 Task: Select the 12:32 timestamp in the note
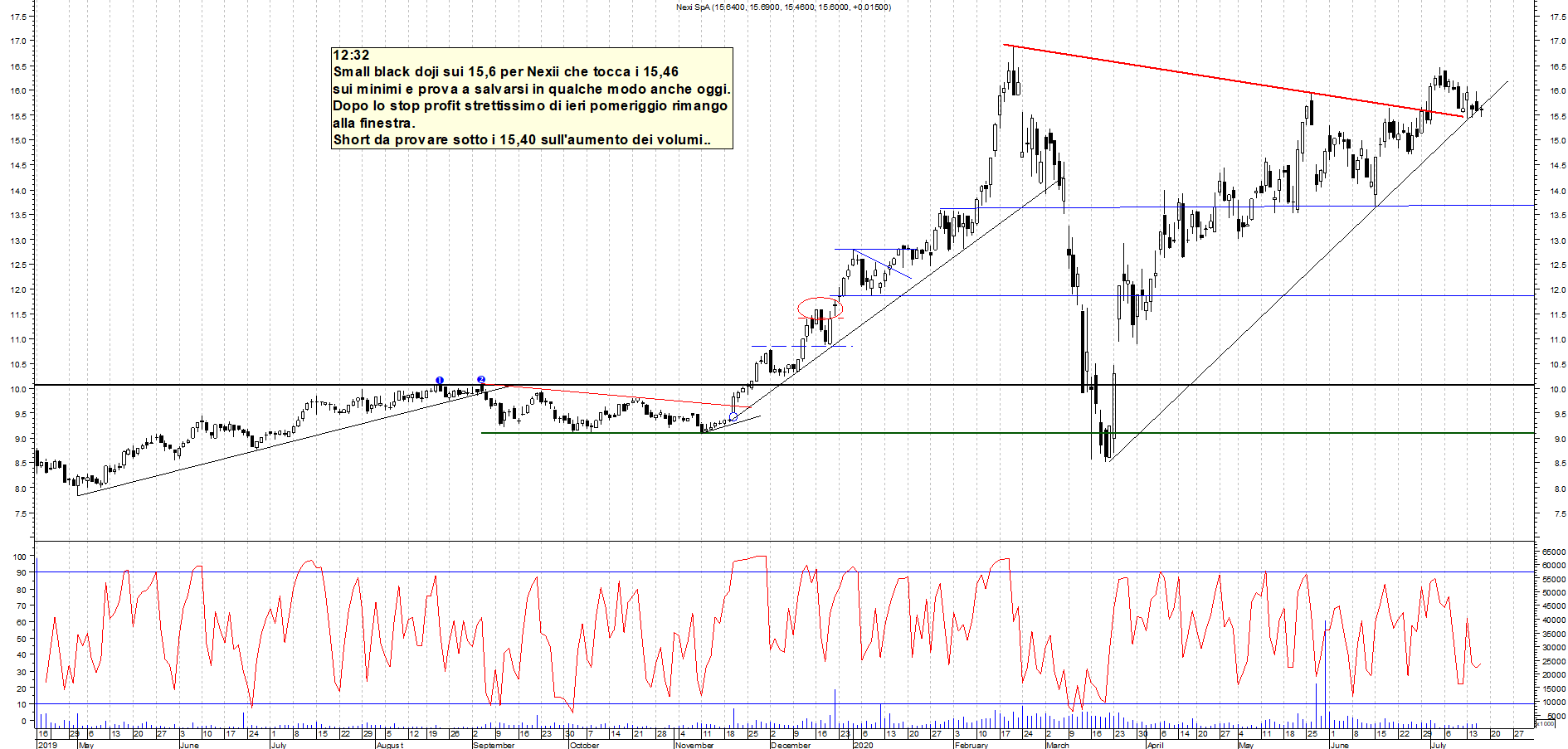(x=351, y=55)
